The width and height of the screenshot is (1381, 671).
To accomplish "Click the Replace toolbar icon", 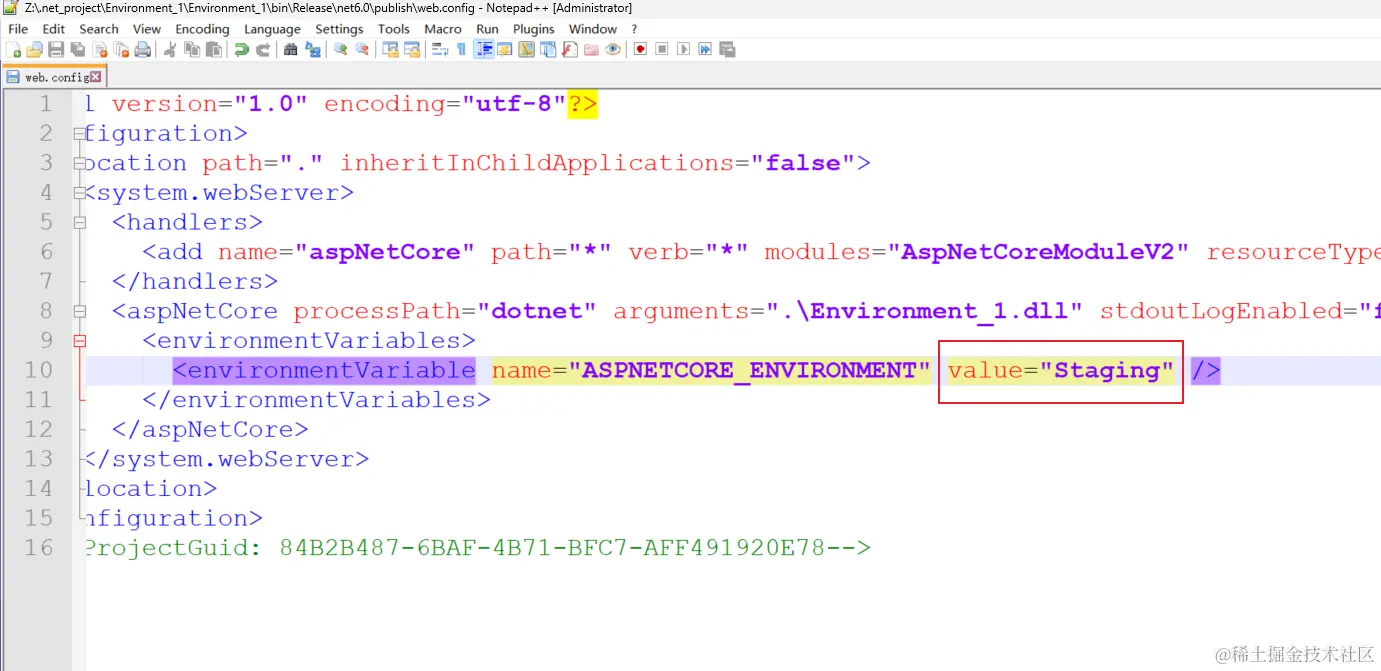I will click(312, 49).
